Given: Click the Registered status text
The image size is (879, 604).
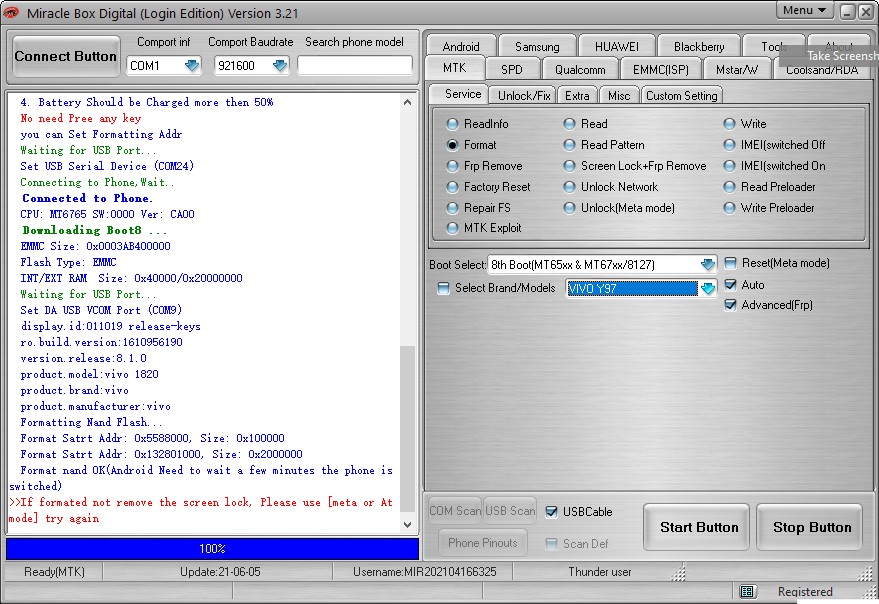Looking at the screenshot, I should (x=805, y=592).
